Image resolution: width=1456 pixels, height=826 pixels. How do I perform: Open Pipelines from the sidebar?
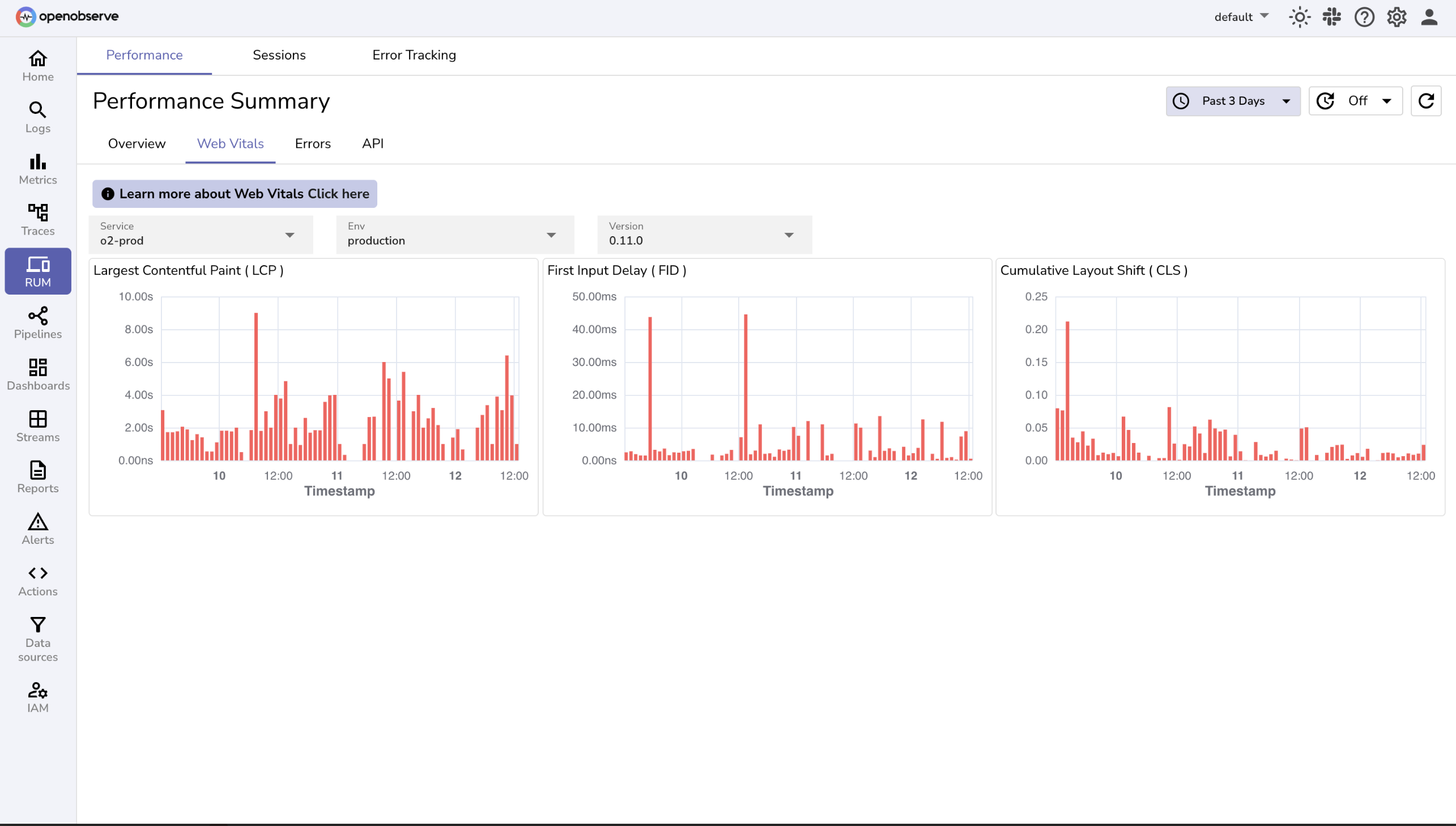pyautogui.click(x=37, y=323)
